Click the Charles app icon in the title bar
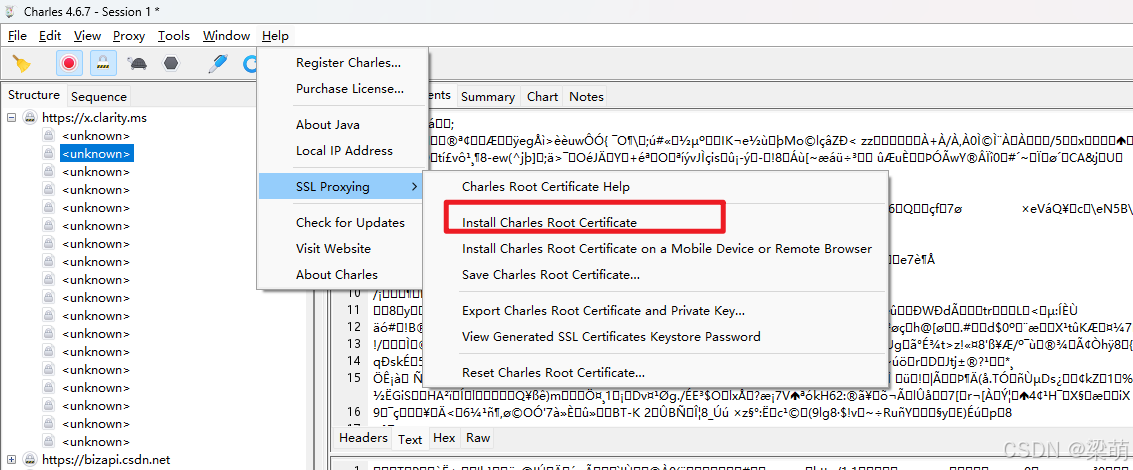The image size is (1133, 470). (x=10, y=11)
